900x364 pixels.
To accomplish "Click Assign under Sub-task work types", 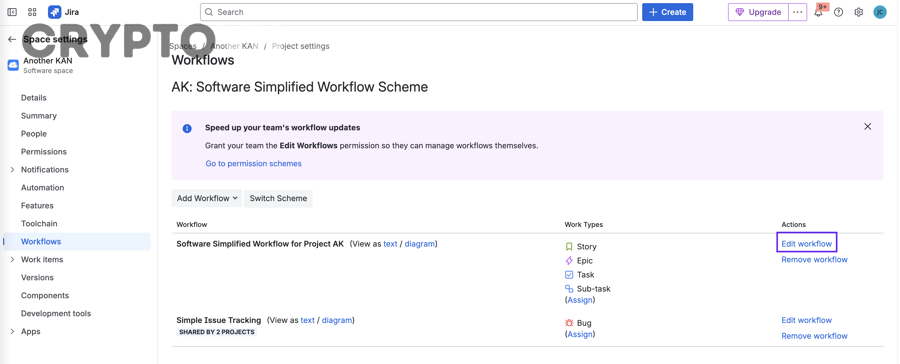I will click(x=580, y=300).
